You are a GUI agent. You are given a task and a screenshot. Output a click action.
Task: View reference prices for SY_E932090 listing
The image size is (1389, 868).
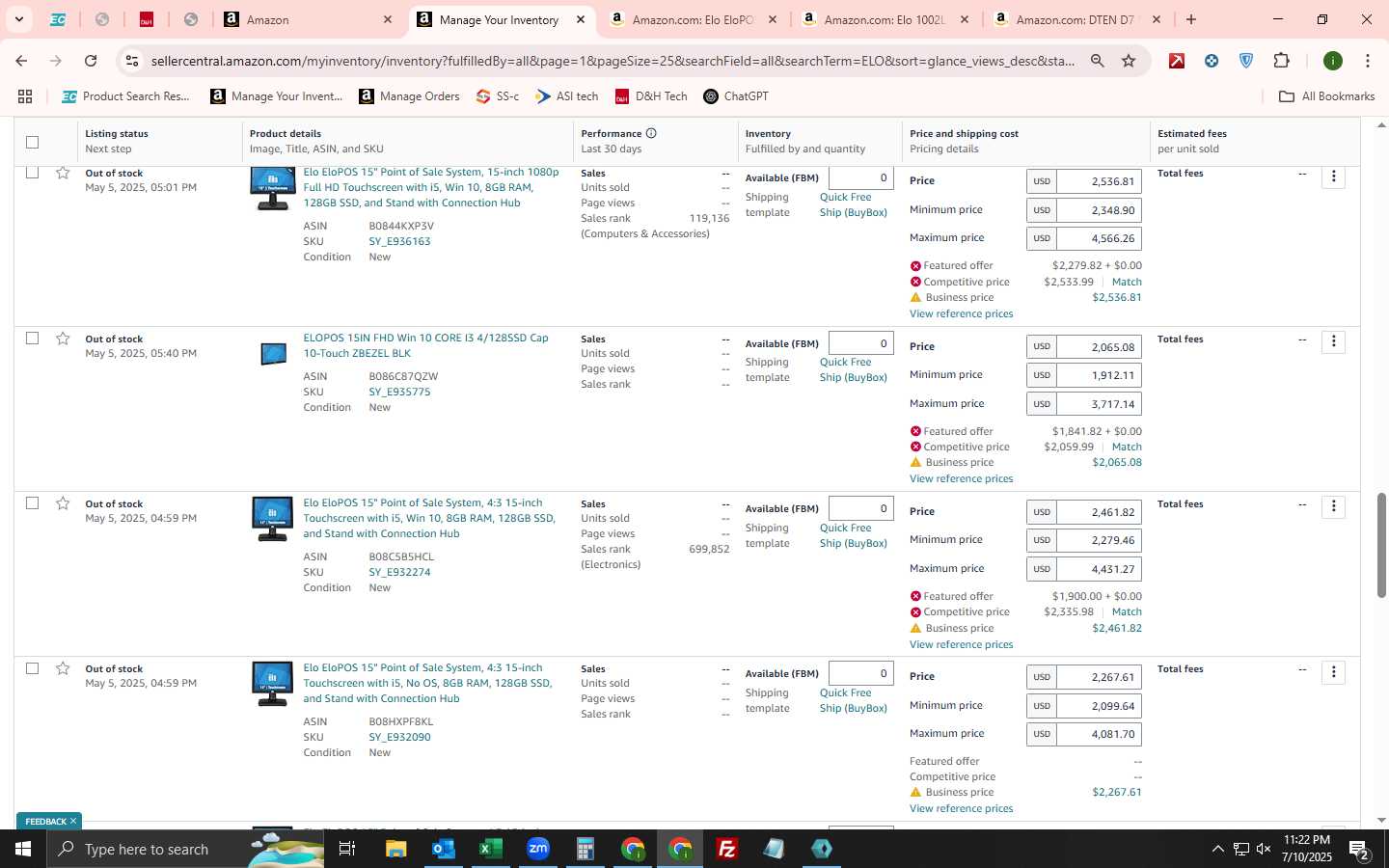tap(961, 808)
